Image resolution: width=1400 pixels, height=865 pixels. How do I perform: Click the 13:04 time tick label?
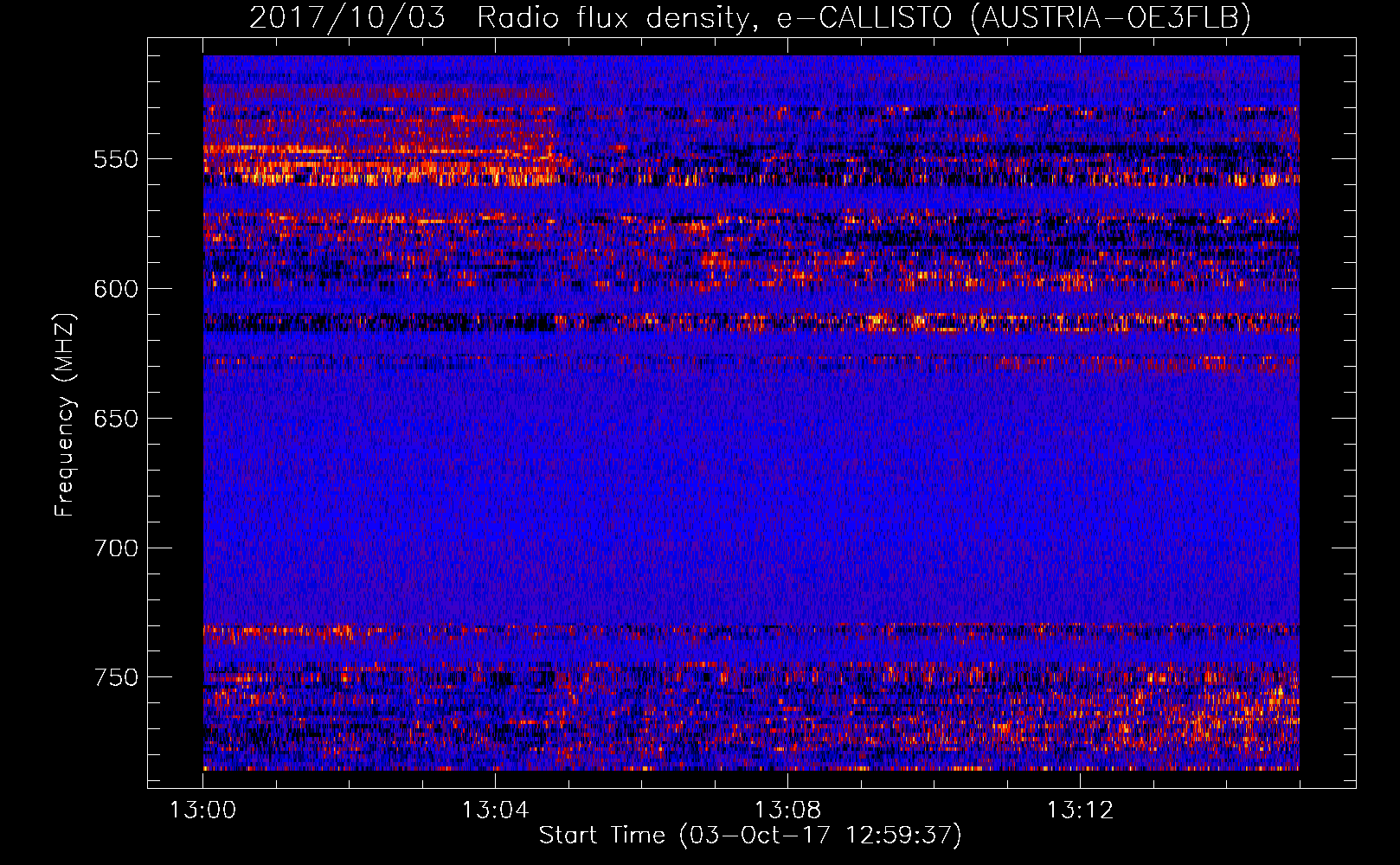pyautogui.click(x=495, y=811)
